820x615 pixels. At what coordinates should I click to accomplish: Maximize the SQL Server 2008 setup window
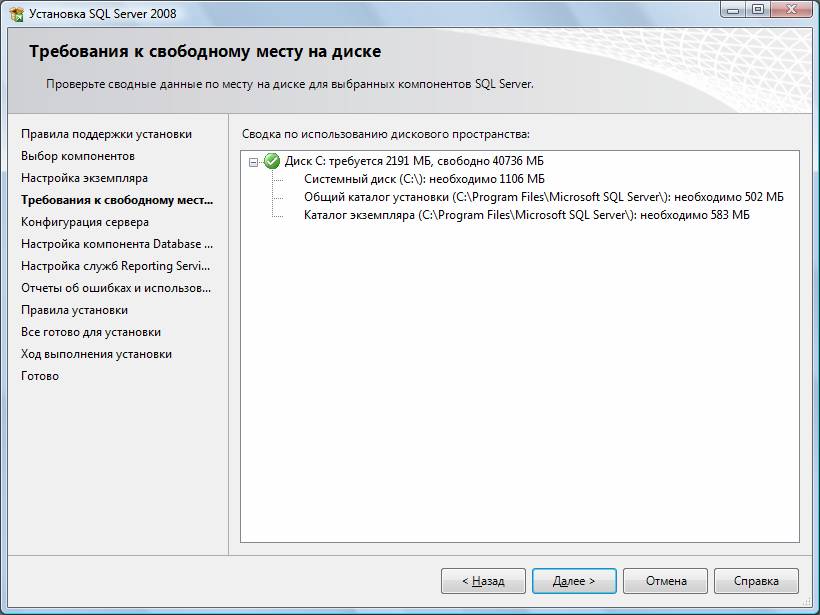click(x=758, y=10)
